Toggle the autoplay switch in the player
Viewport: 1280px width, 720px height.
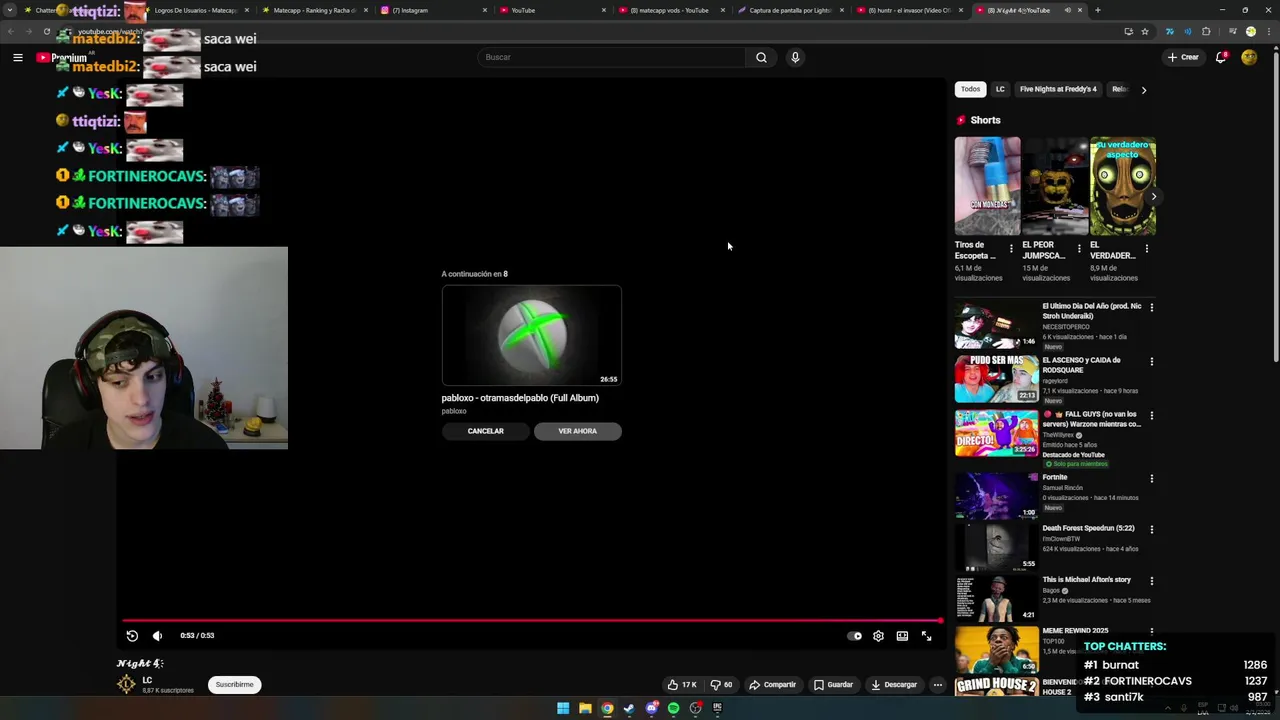[x=854, y=636]
